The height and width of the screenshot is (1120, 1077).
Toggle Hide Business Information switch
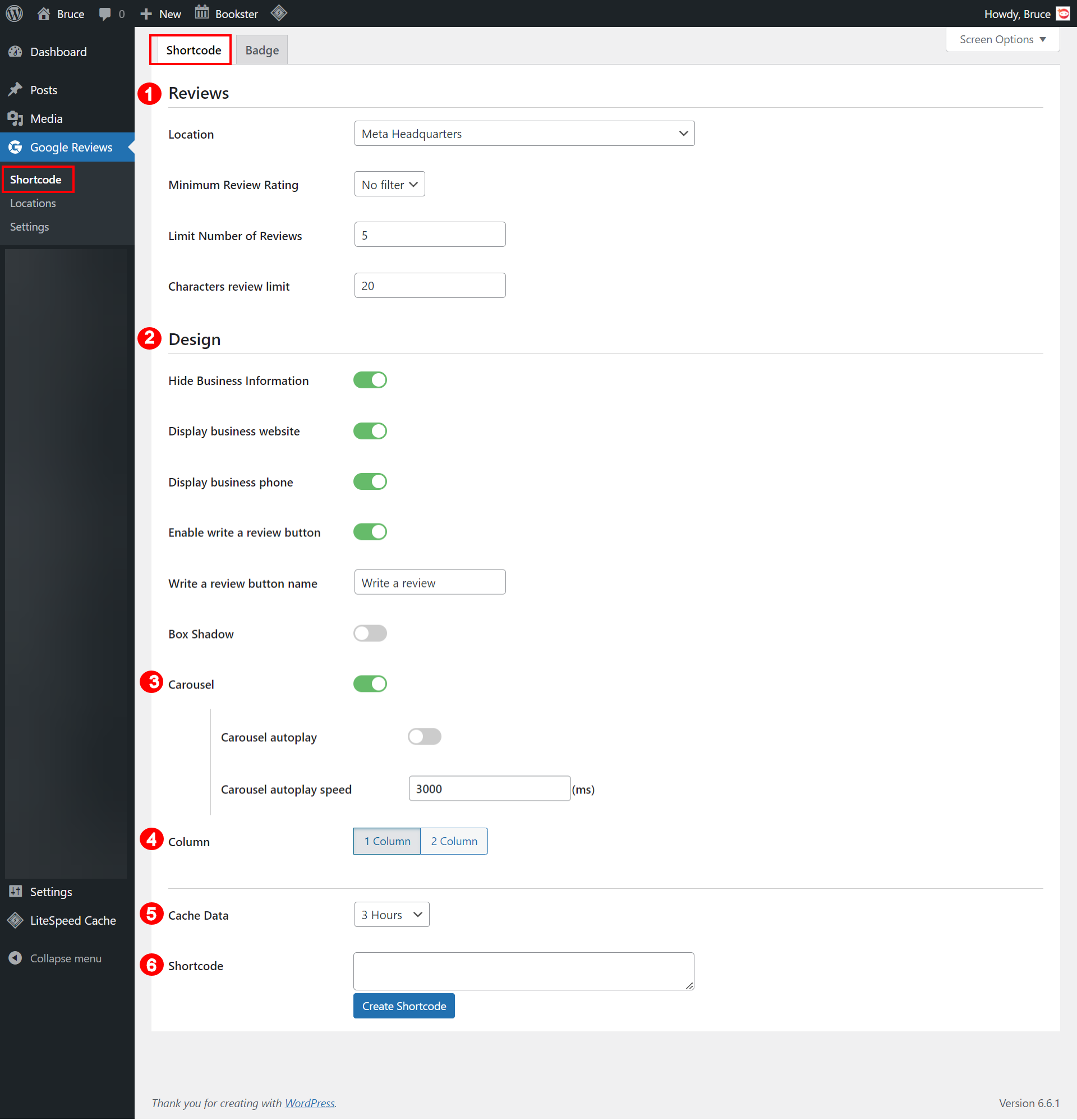[370, 380]
